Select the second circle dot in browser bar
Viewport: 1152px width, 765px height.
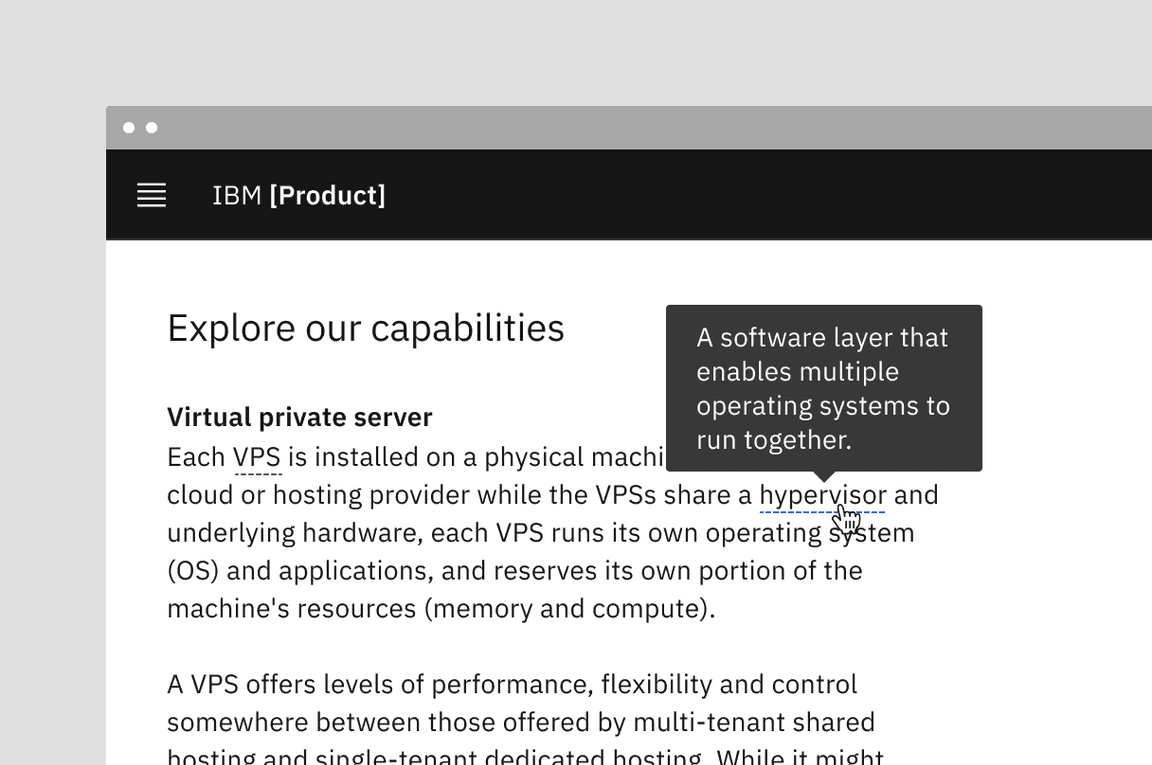click(x=151, y=127)
